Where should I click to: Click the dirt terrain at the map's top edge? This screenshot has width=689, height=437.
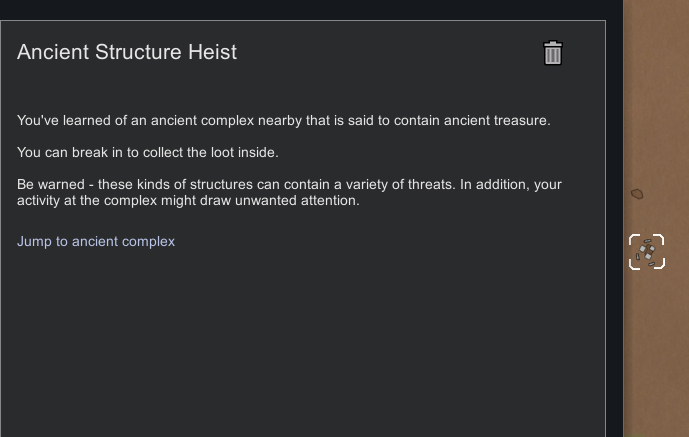[655, 10]
